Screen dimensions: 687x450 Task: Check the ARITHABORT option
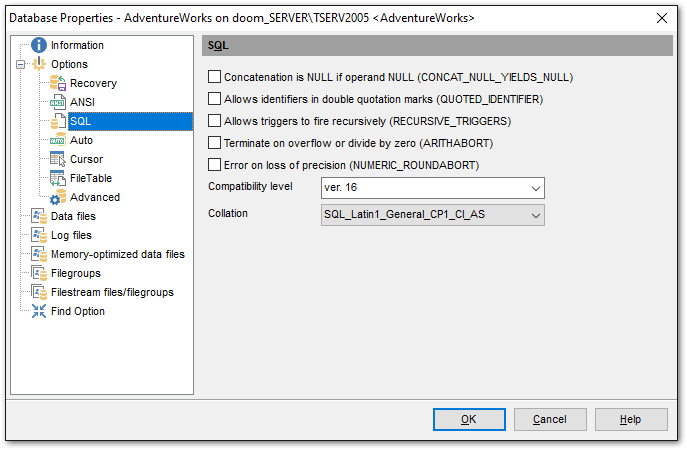(x=214, y=142)
